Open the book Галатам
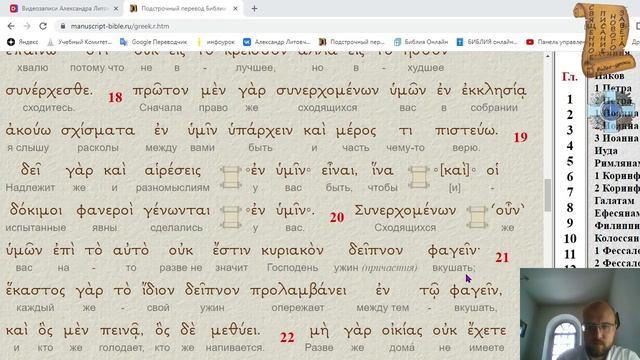640x360 pixels. coord(614,200)
